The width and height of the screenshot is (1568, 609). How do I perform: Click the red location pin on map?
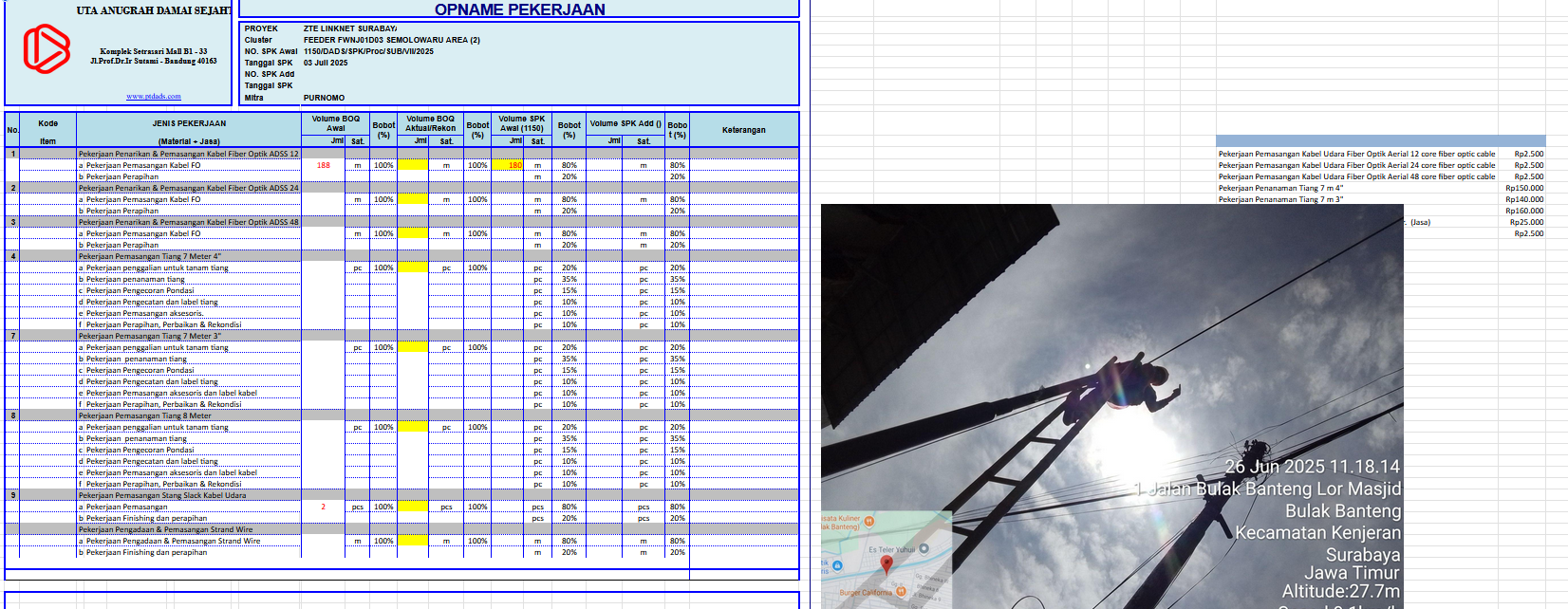[x=887, y=565]
